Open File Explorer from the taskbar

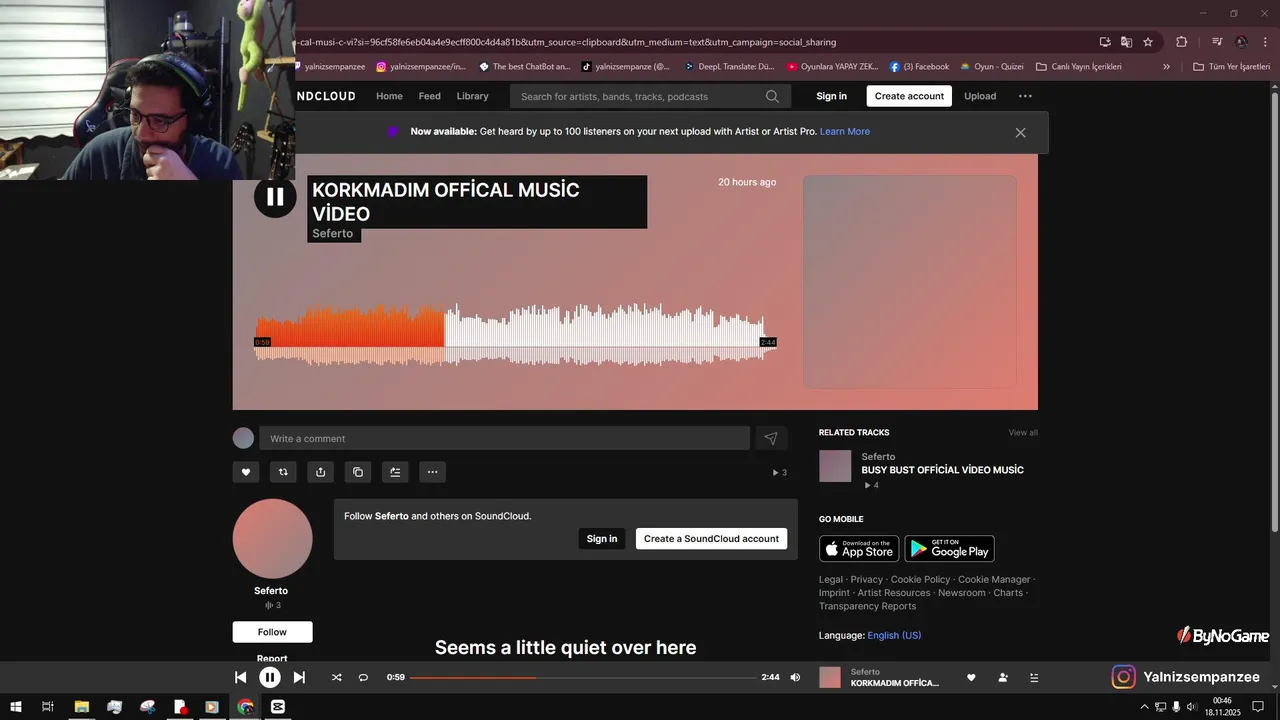81,707
